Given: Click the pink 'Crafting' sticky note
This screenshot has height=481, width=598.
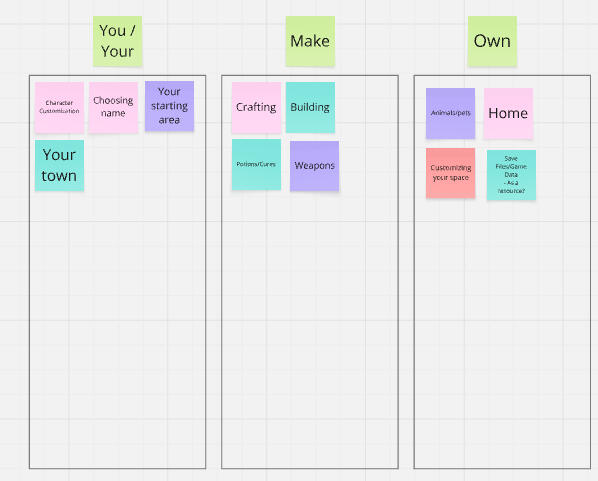Looking at the screenshot, I should click(x=256, y=107).
